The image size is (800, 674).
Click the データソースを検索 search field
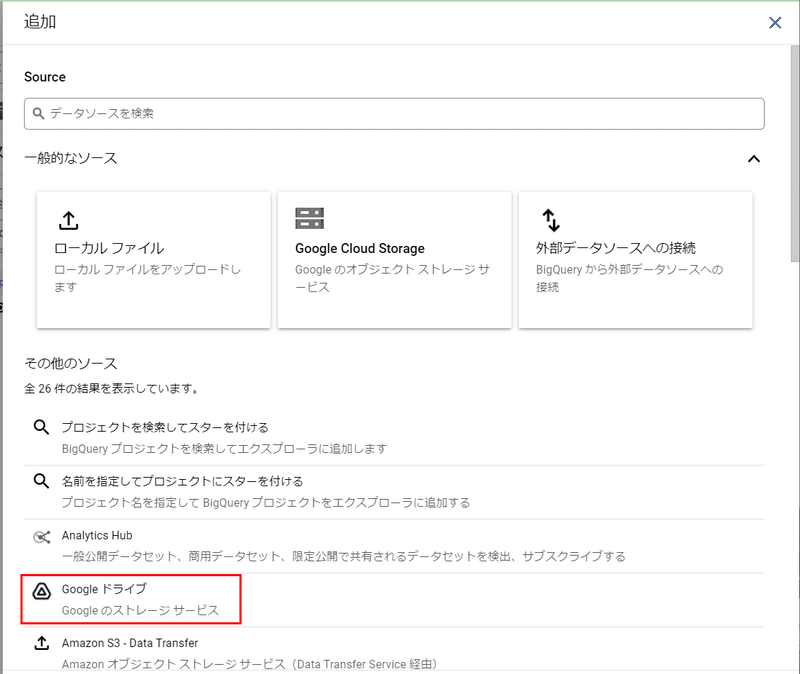[394, 113]
